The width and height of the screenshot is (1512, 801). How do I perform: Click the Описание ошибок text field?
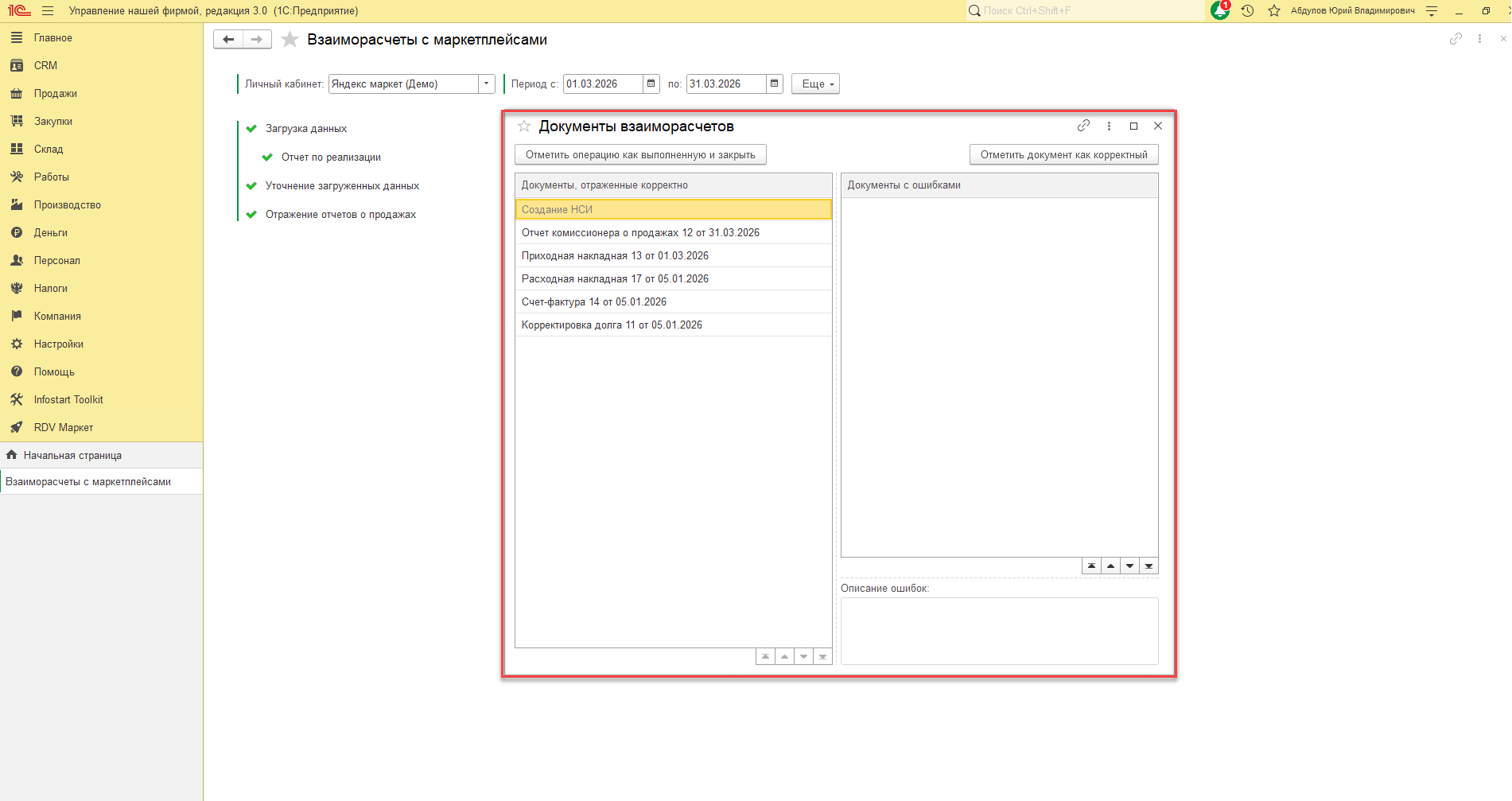click(x=999, y=631)
